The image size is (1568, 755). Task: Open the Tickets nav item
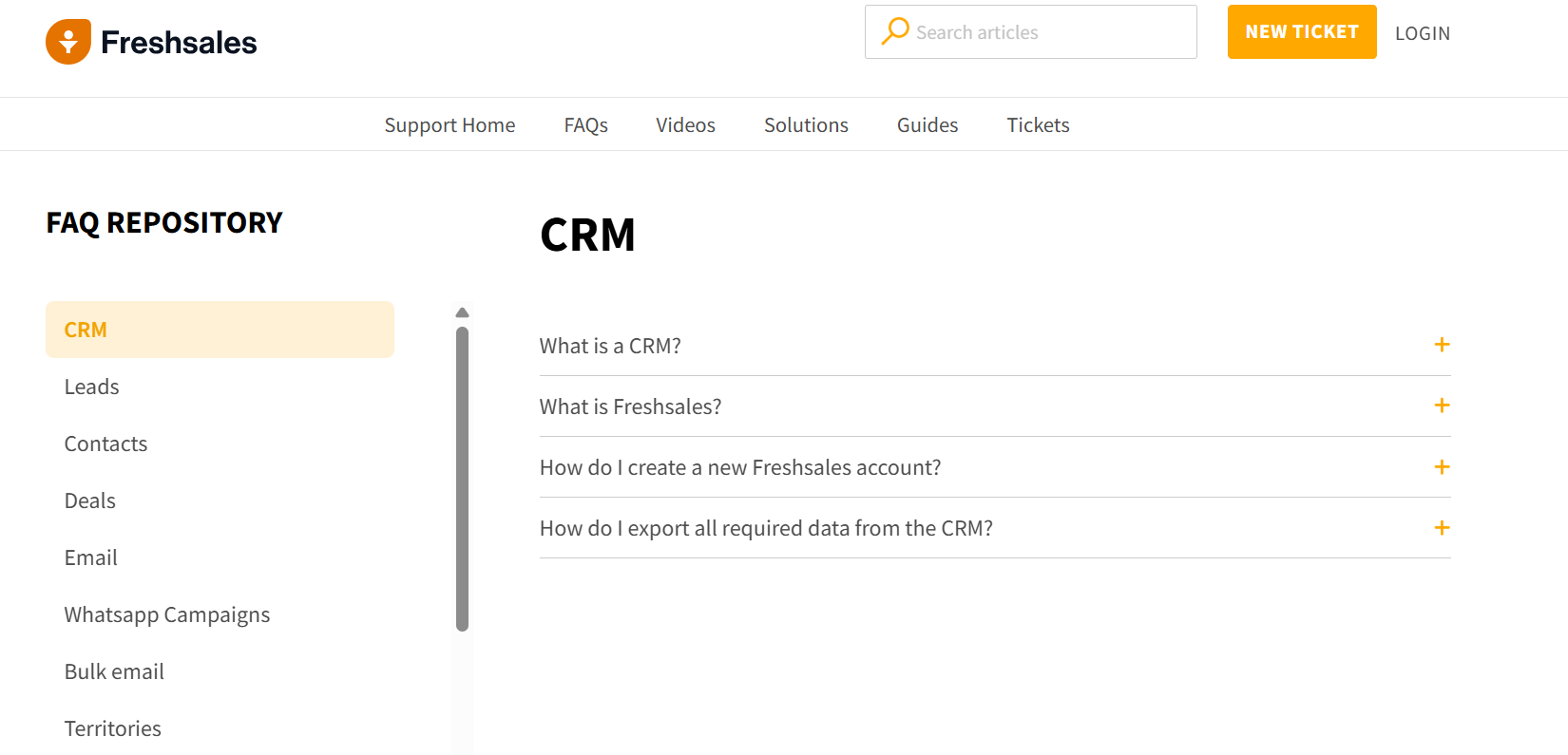point(1038,125)
